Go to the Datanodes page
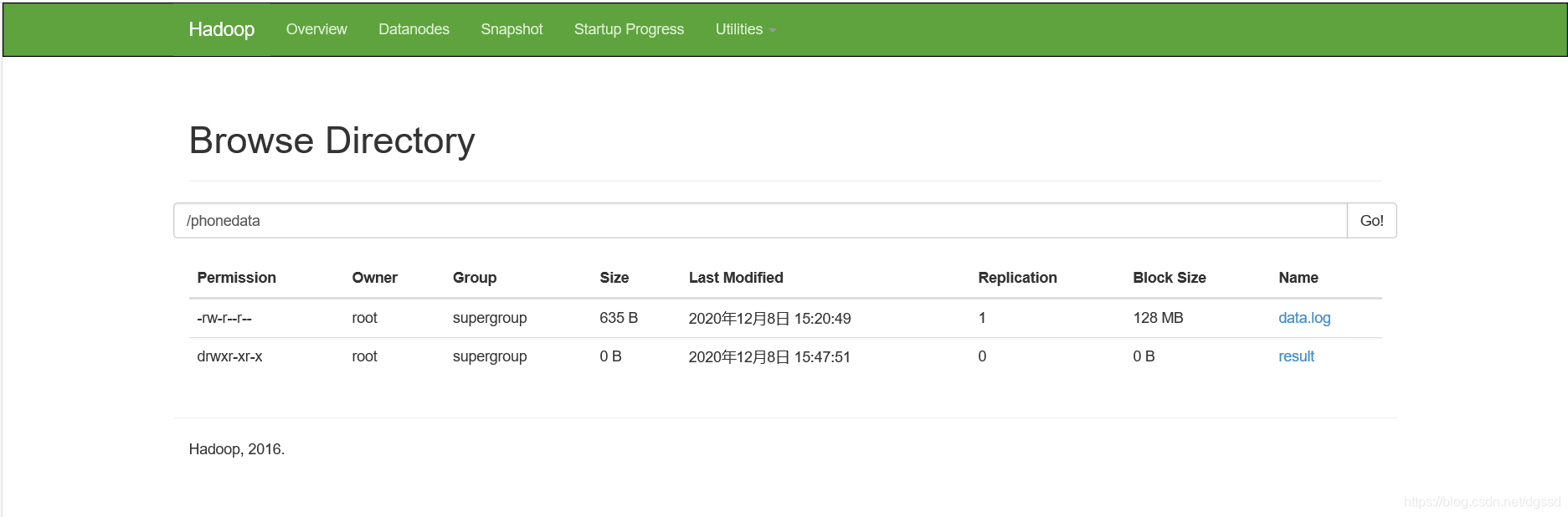The image size is (1568, 517). (x=414, y=29)
